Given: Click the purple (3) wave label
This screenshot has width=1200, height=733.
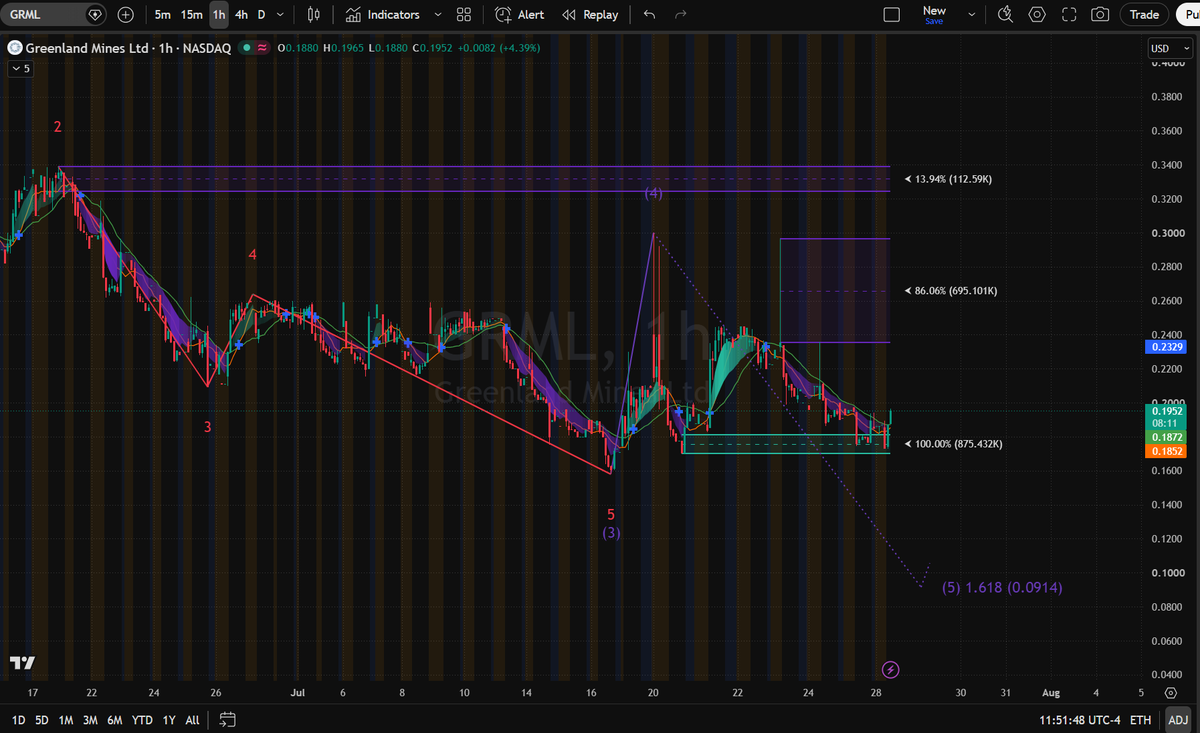Looking at the screenshot, I should point(611,533).
